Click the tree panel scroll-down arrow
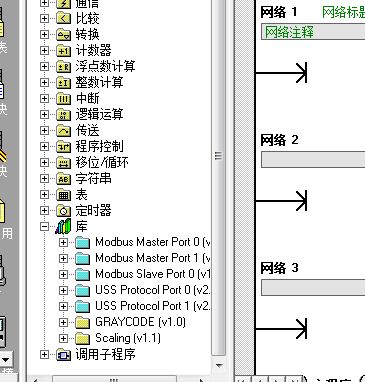365x382 pixels. (219, 366)
